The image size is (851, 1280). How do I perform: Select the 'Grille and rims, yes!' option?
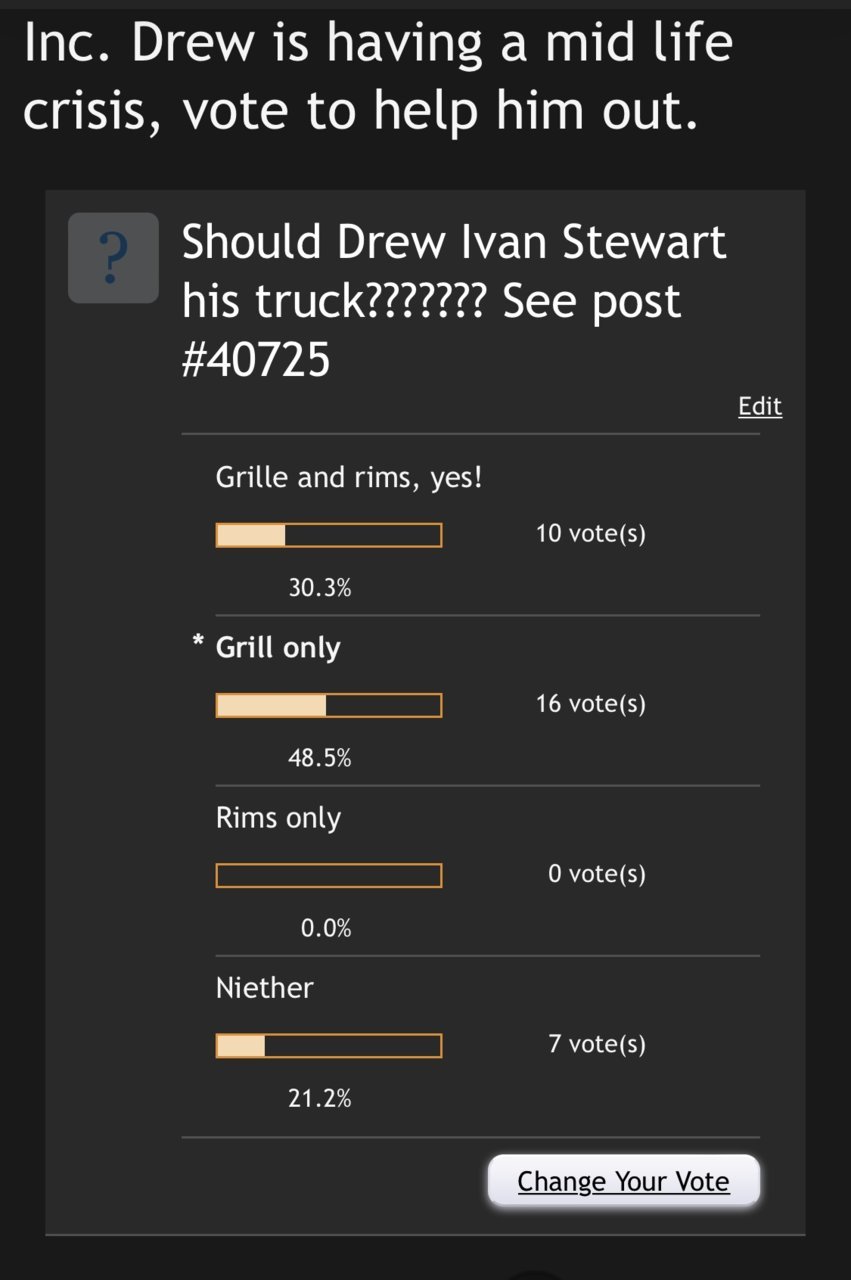coord(349,478)
